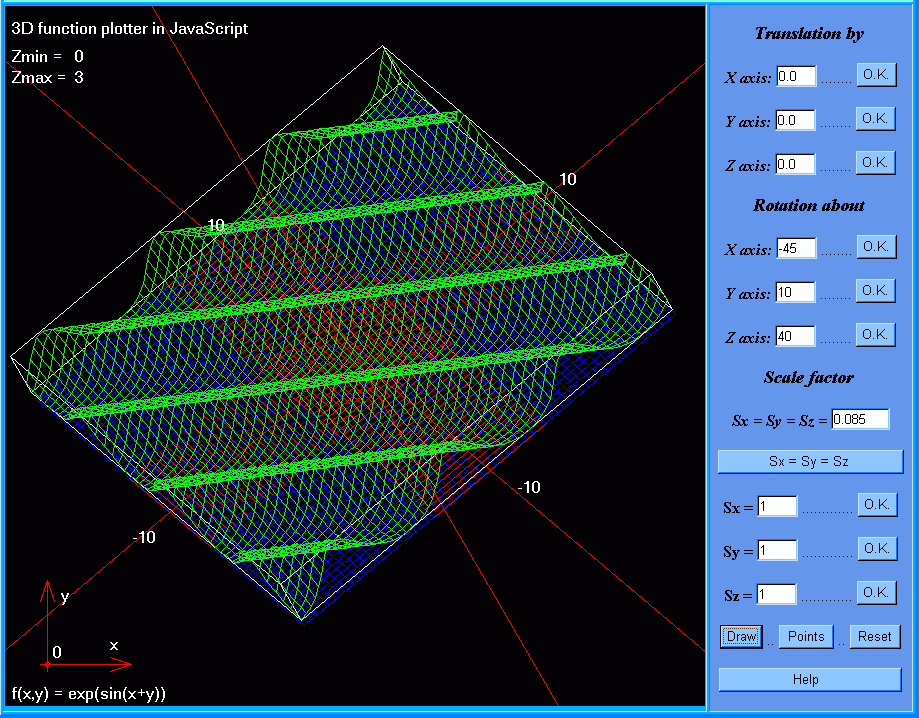919x718 pixels.
Task: Click O.K. for X axis rotation
Action: point(877,247)
